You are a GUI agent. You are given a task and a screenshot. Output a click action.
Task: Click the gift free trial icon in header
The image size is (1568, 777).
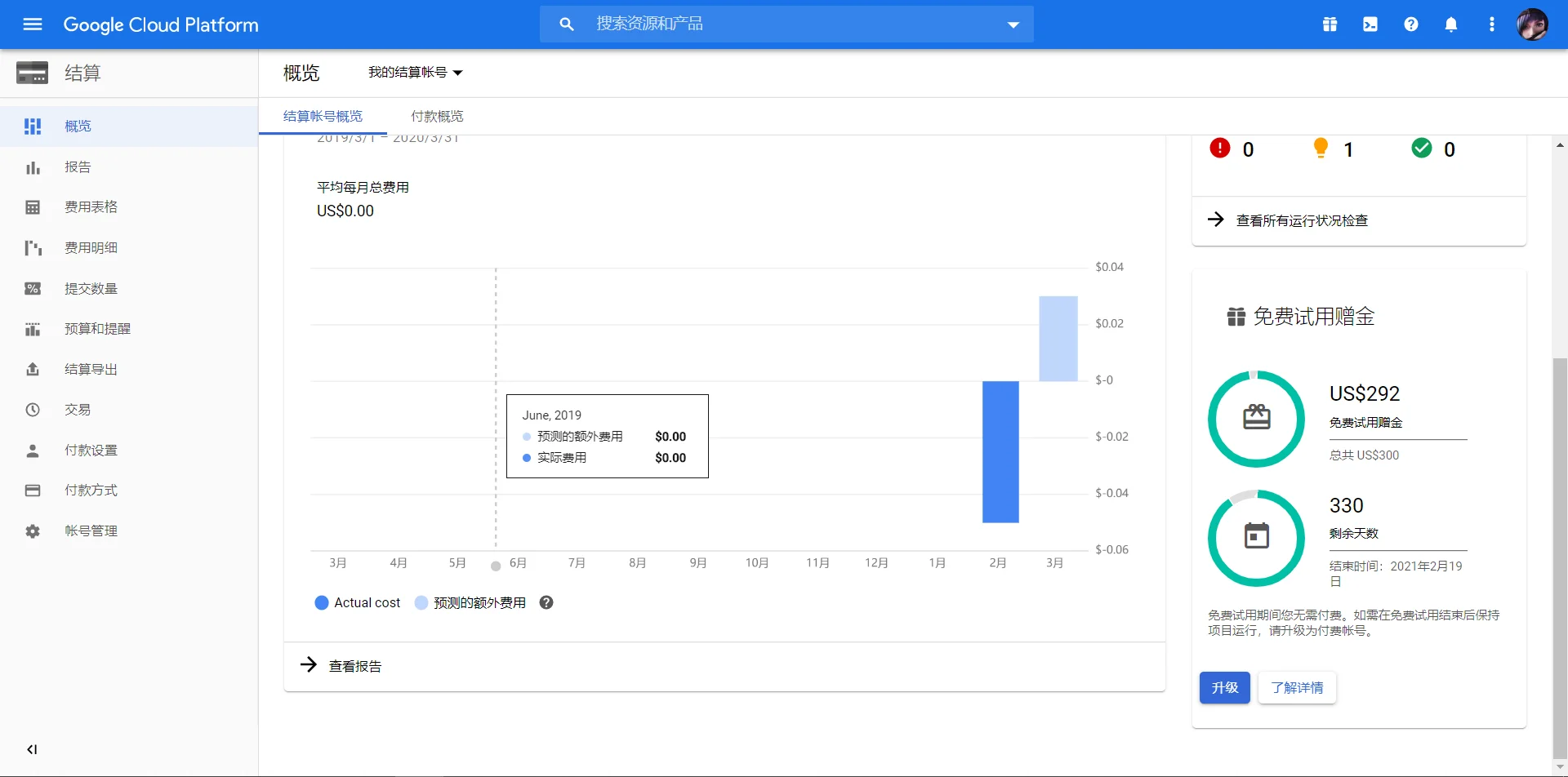tap(1330, 24)
